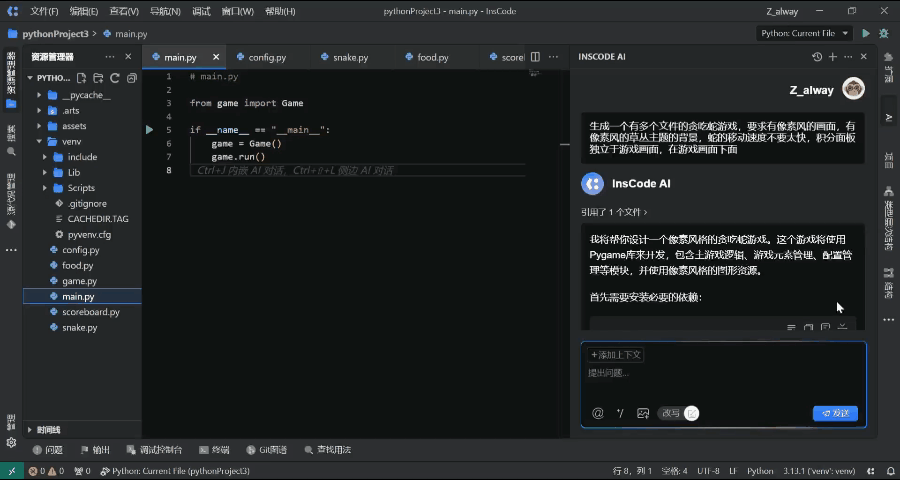Expand the 时间线 timeline section
This screenshot has width=900, height=480.
pyautogui.click(x=30, y=429)
